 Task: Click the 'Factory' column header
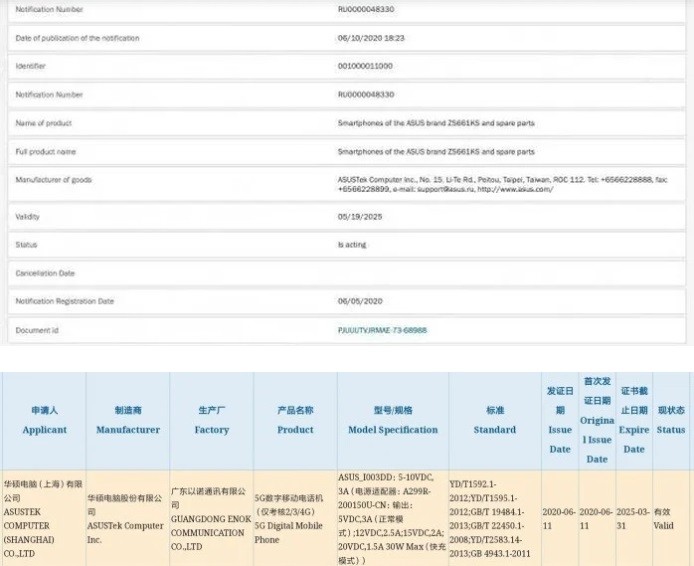[212, 420]
